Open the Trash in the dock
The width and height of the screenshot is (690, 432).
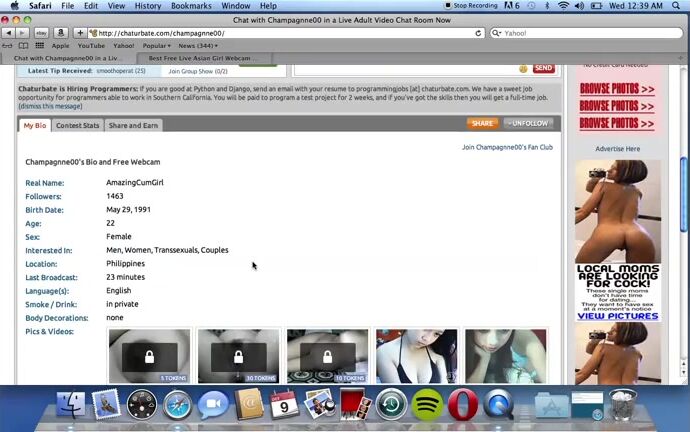point(621,405)
